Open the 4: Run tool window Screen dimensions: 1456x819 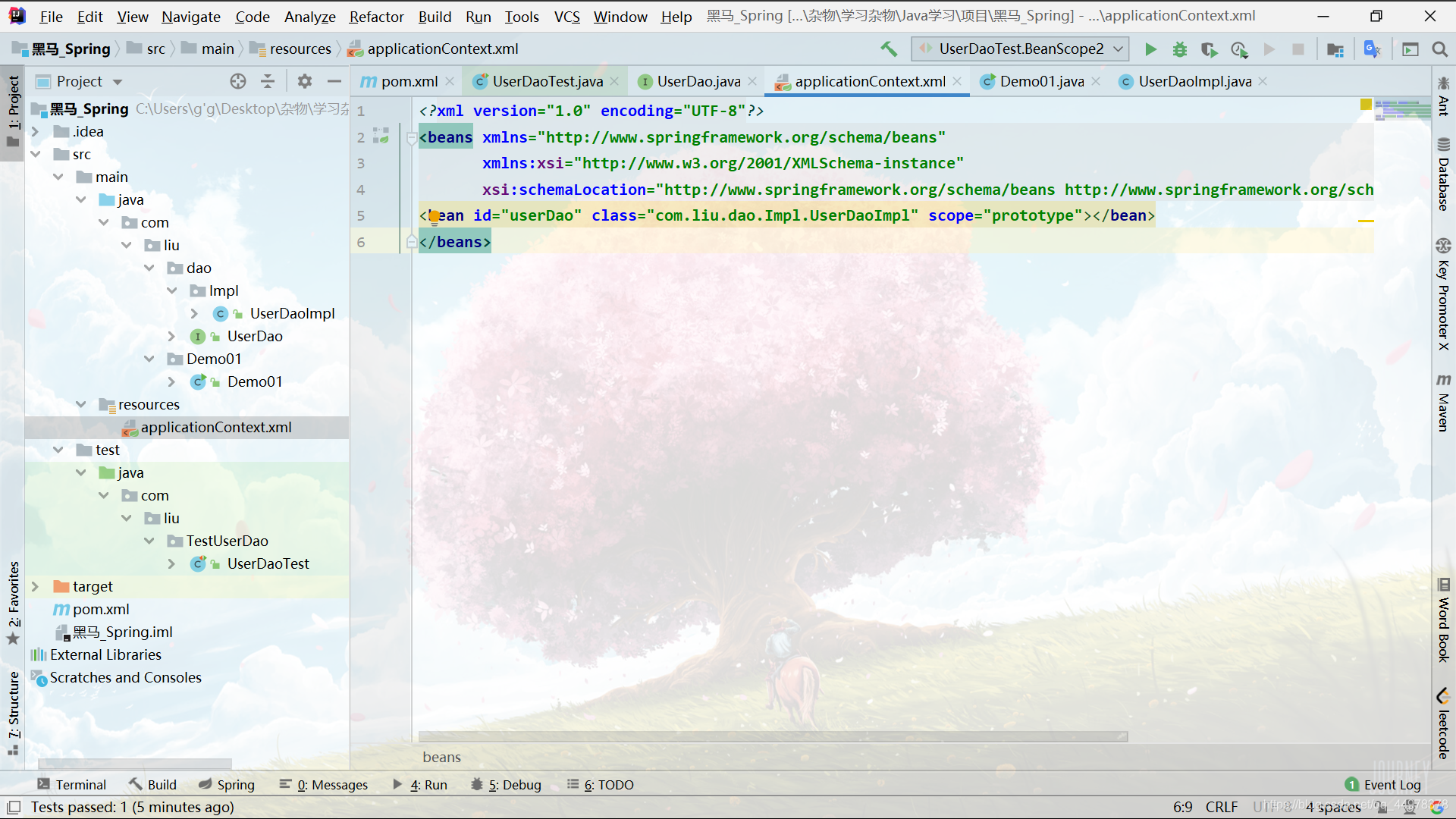420,785
